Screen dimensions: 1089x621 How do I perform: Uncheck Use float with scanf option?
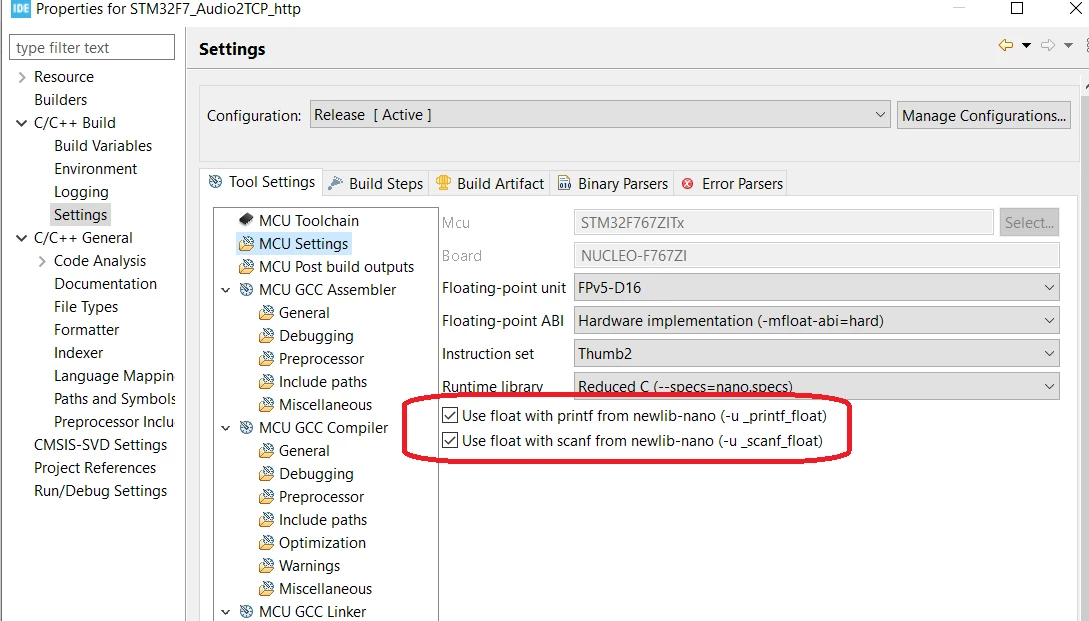pyautogui.click(x=450, y=440)
